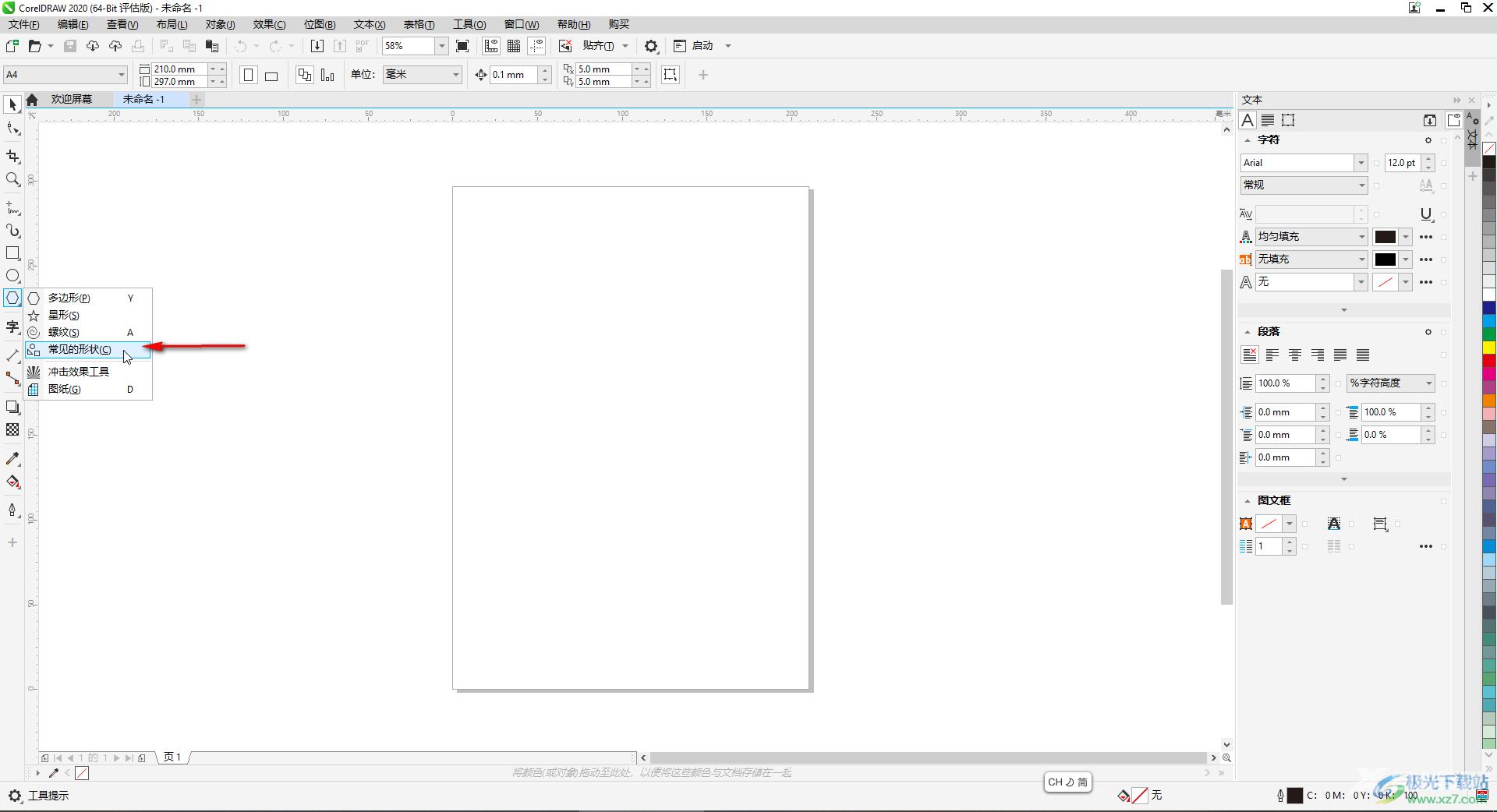Select the Pick tool
The width and height of the screenshot is (1497, 812).
tap(12, 104)
